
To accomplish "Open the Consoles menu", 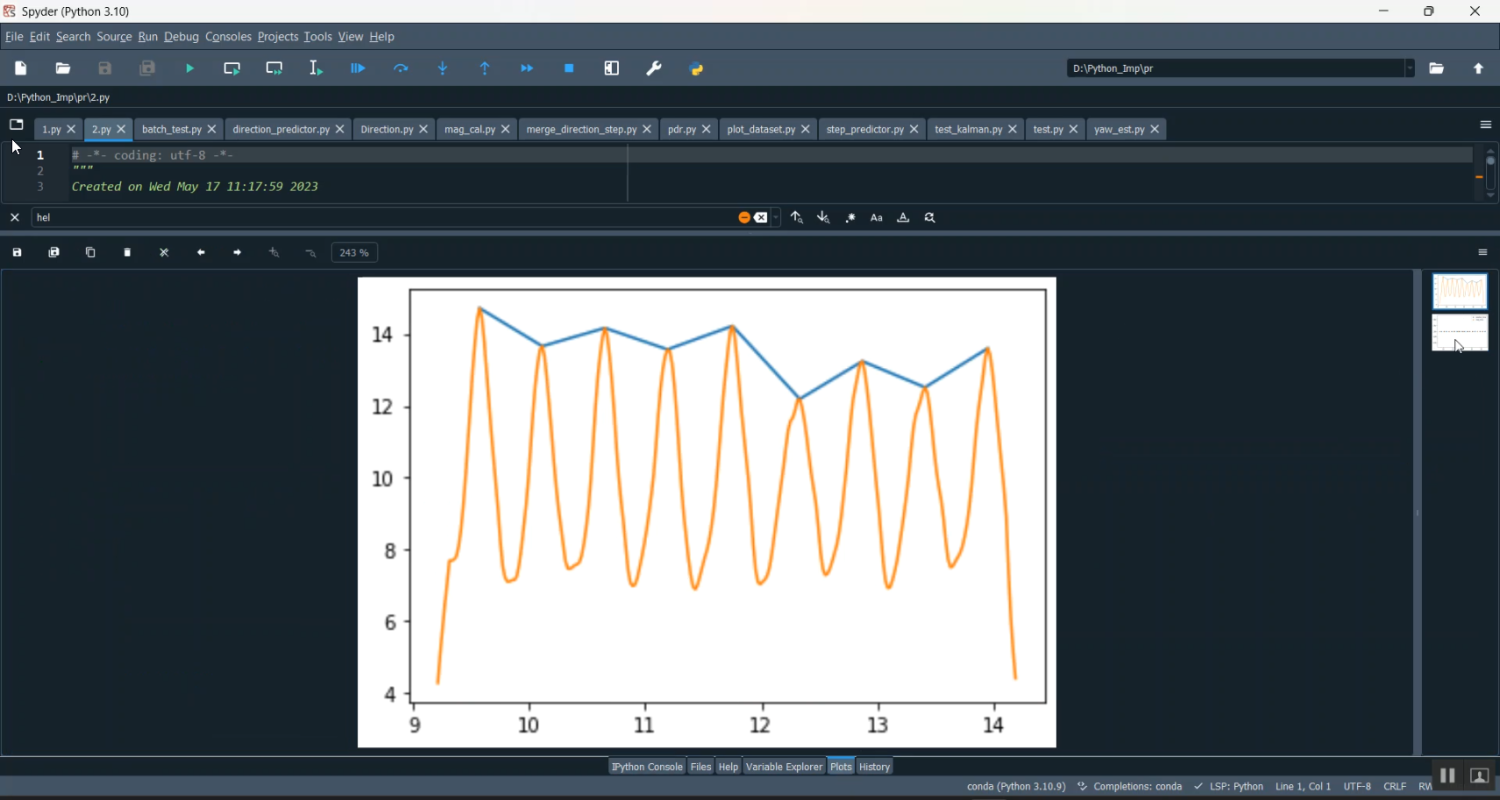I will 228,37.
